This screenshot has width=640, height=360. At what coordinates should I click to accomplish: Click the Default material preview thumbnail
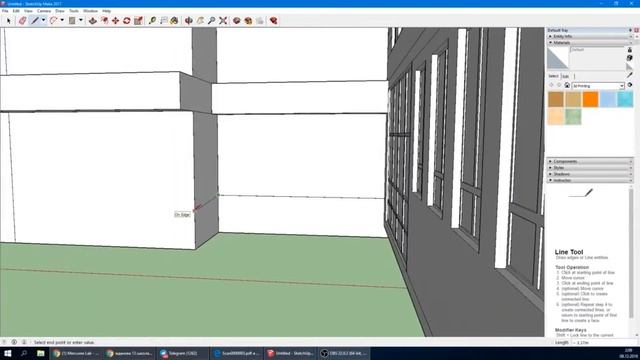558,58
